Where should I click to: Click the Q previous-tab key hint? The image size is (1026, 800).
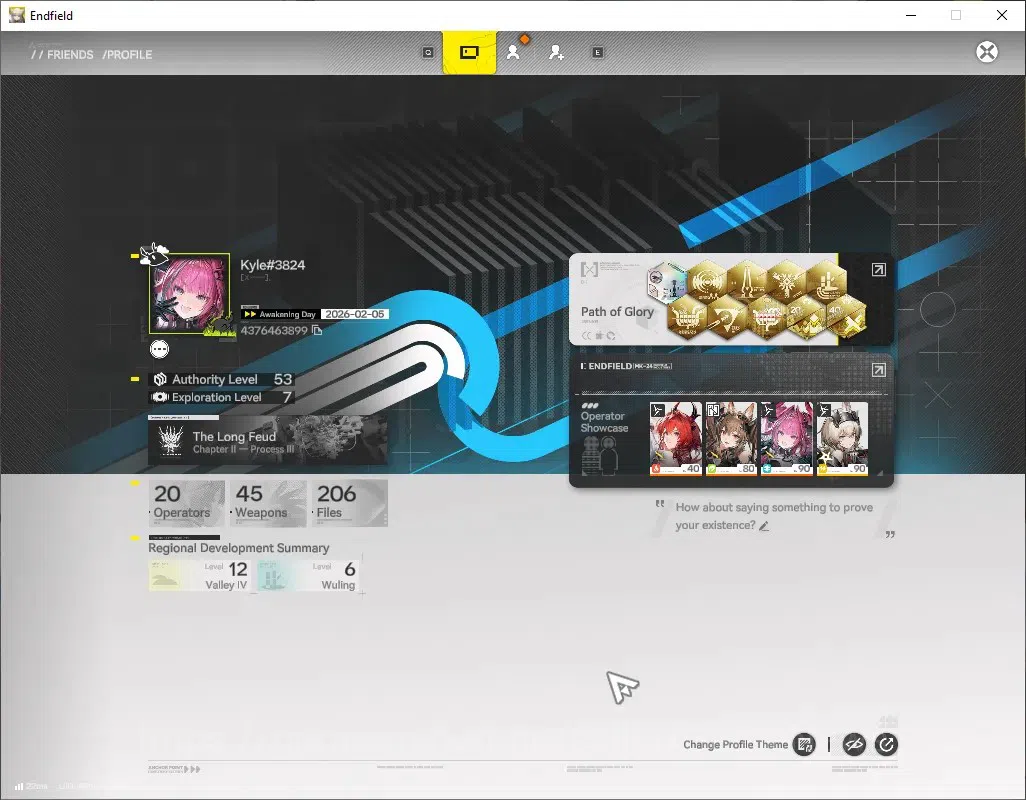(x=428, y=52)
